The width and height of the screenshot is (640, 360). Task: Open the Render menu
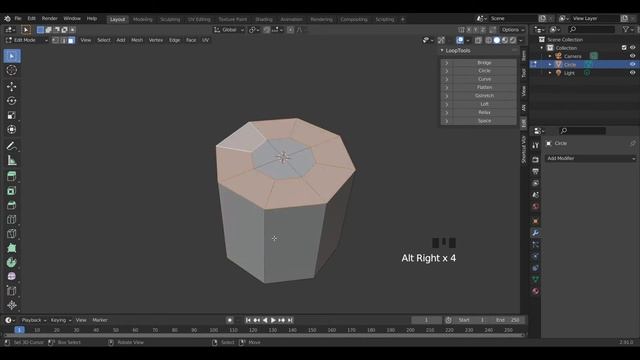click(x=50, y=19)
